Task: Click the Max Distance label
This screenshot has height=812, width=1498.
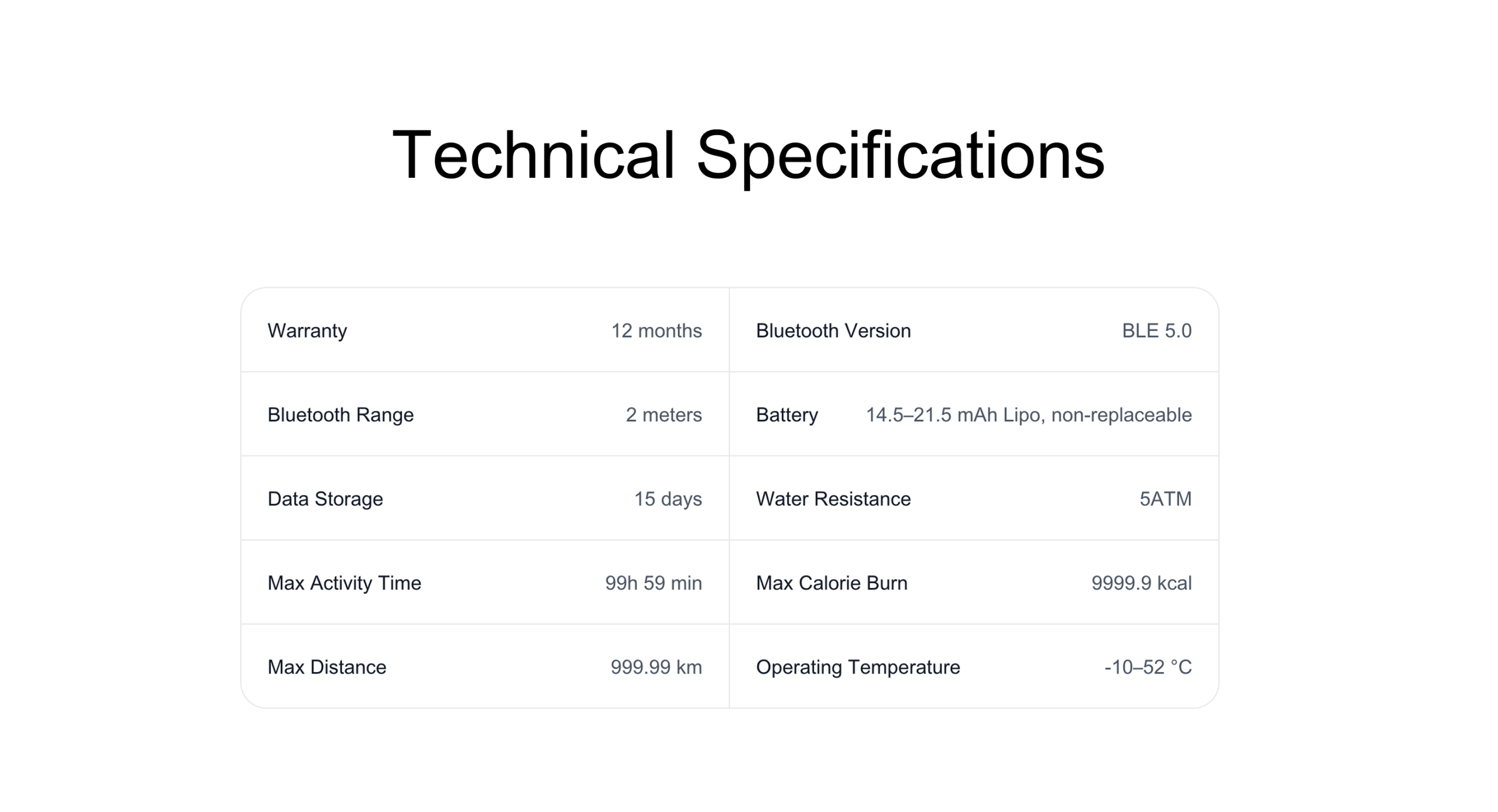Action: (327, 668)
